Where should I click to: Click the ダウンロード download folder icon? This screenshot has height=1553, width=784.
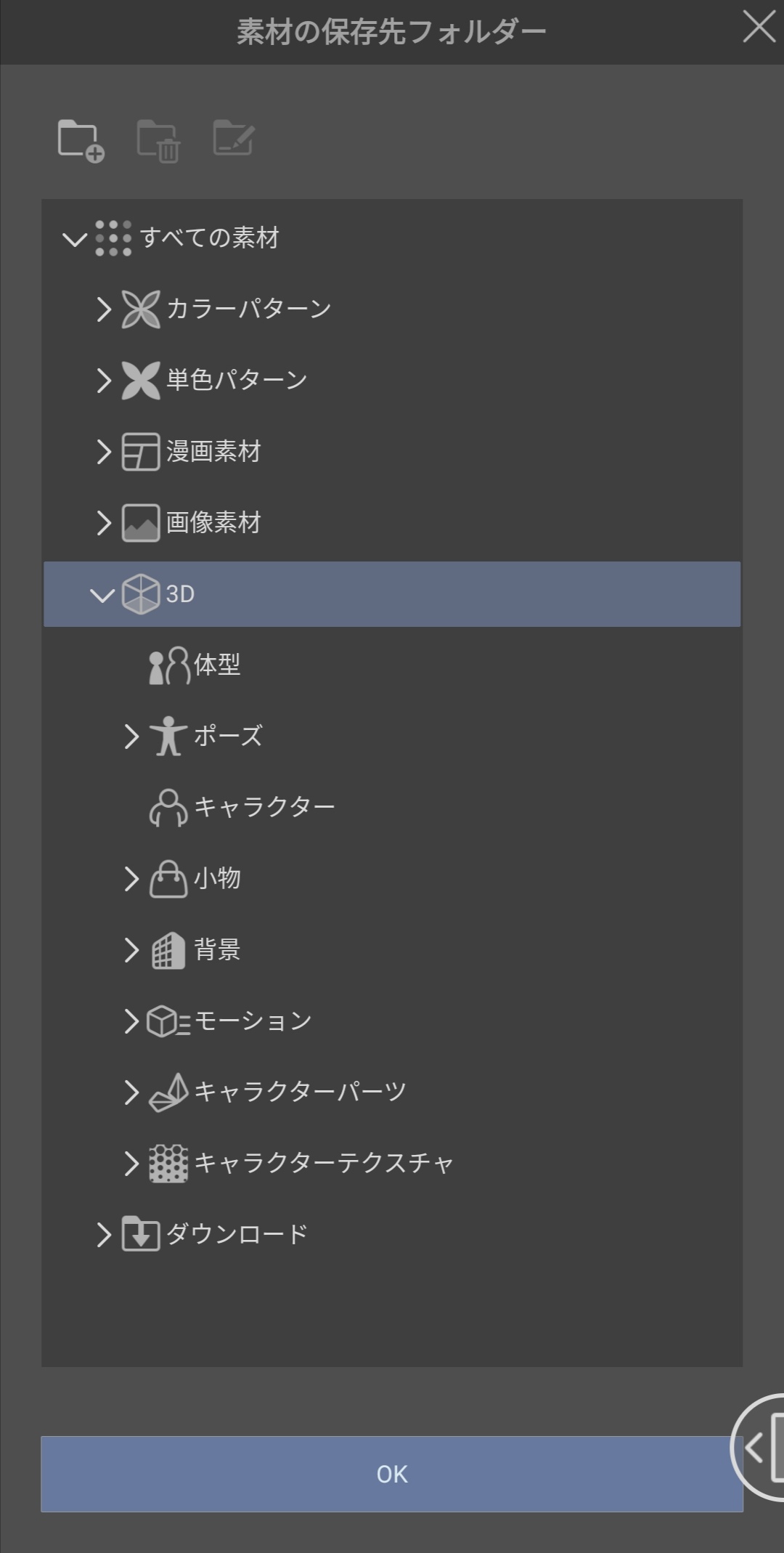click(140, 1234)
